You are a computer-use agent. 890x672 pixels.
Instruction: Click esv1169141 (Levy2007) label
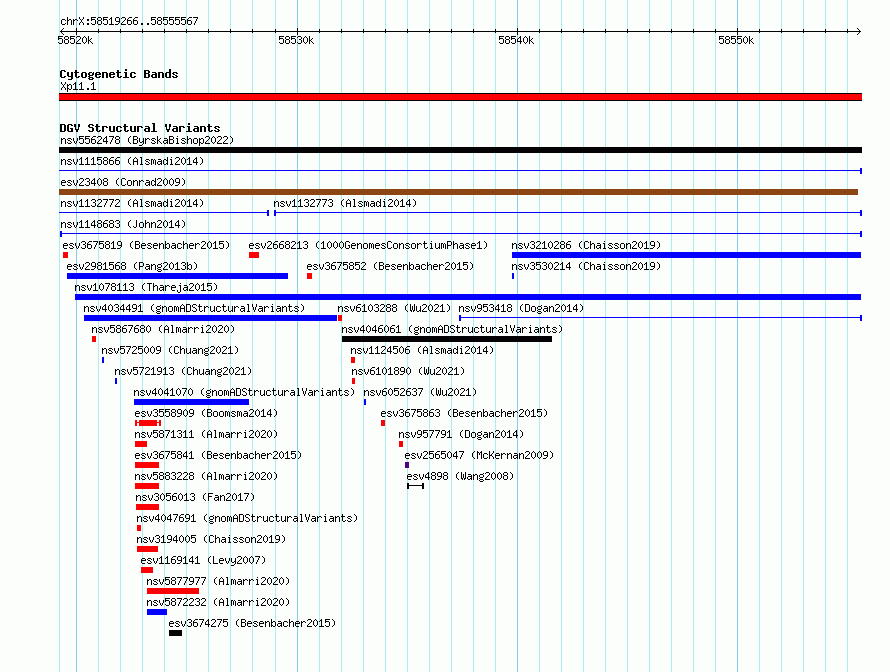click(203, 560)
